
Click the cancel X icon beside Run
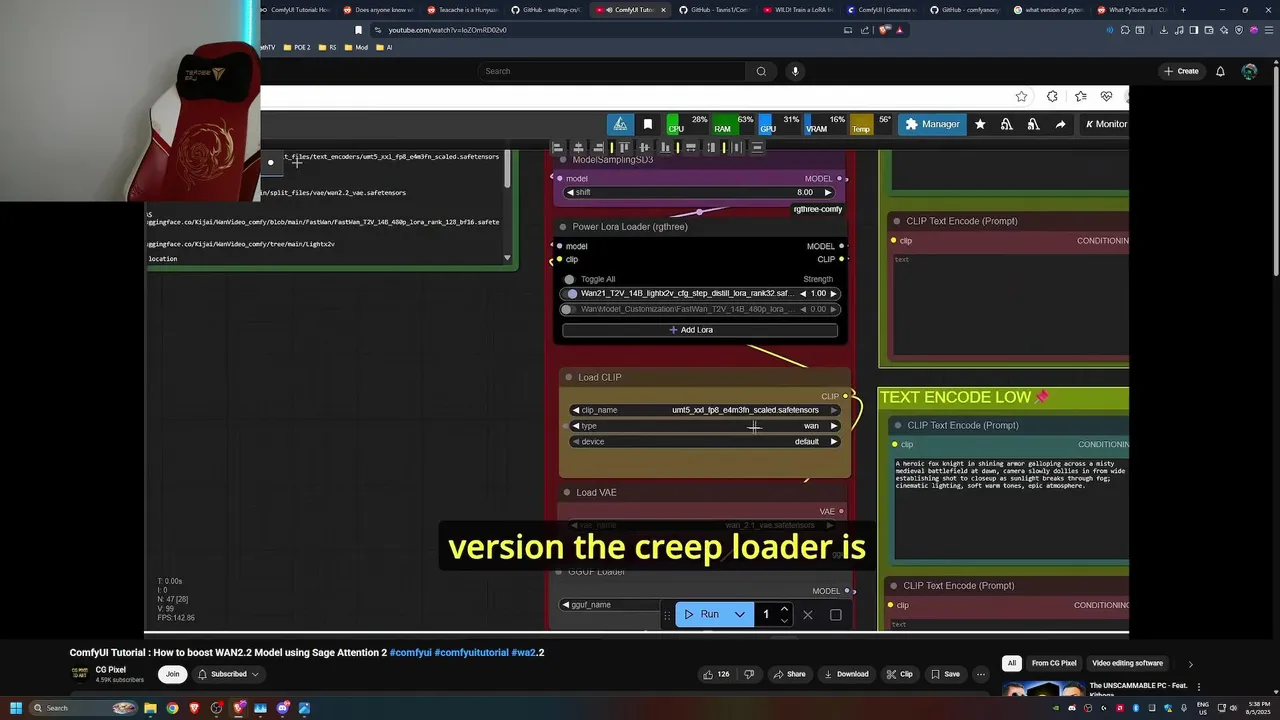[808, 615]
